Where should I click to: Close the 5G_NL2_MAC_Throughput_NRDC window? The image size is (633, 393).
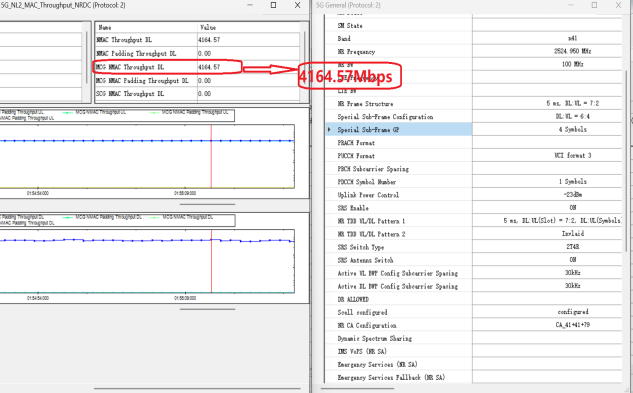coord(298,5)
